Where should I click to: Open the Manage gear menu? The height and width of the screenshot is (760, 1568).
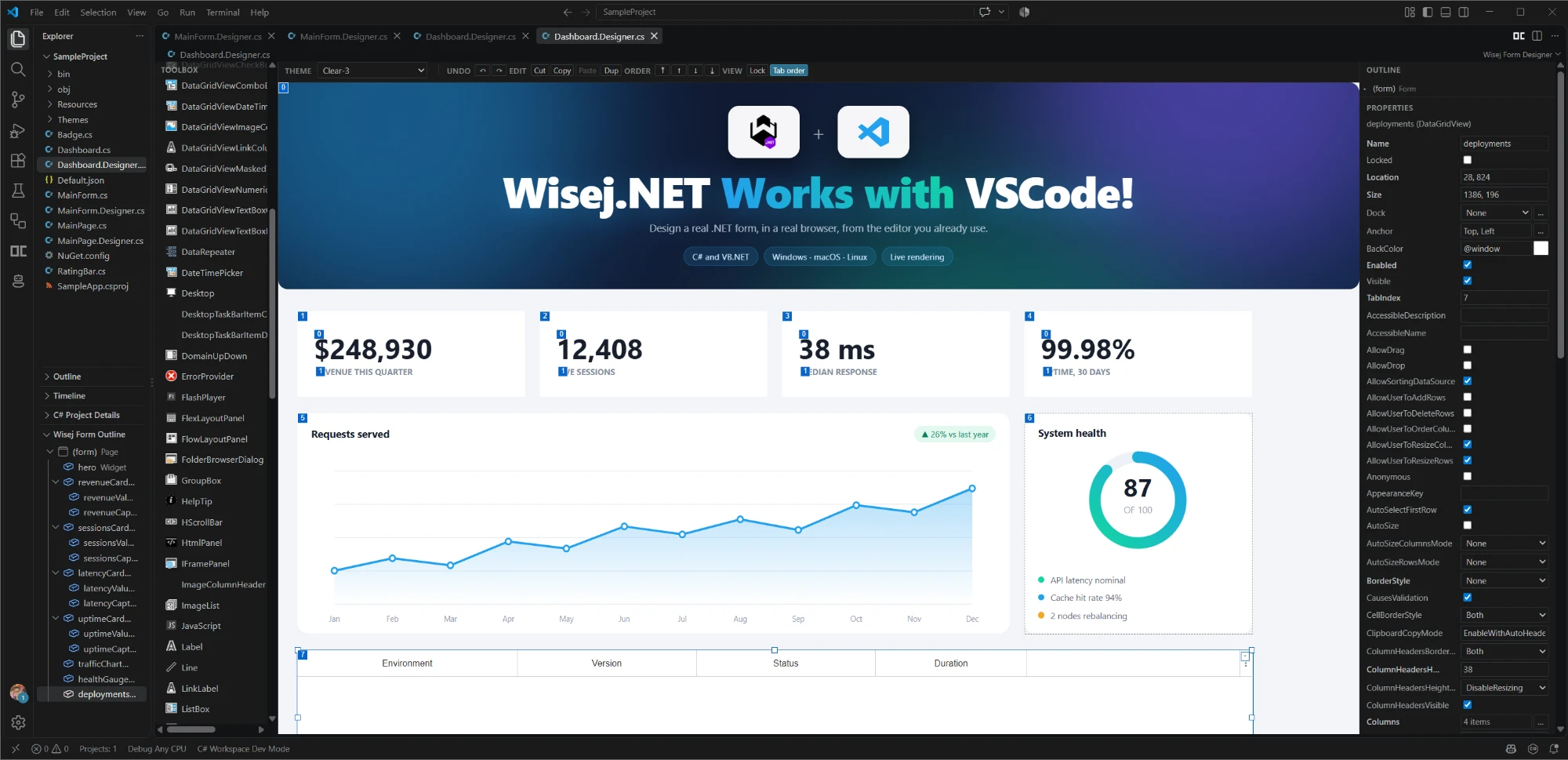point(17,722)
